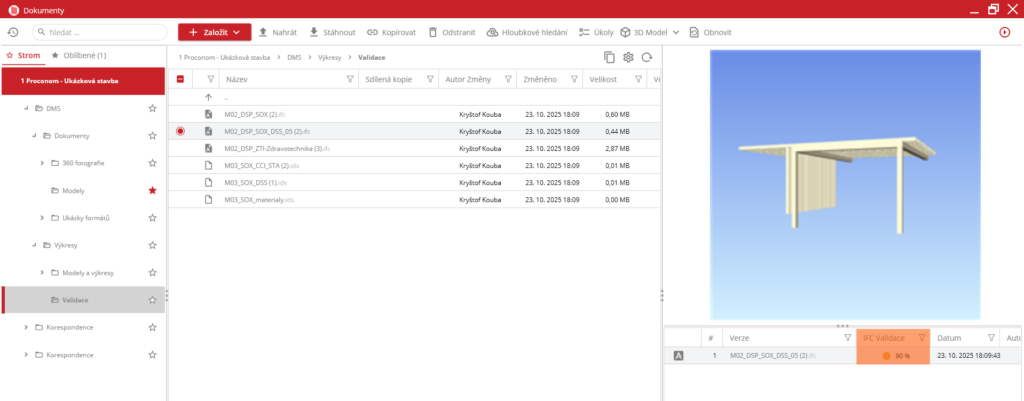This screenshot has width=1024, height=401.
Task: Go to Výkresy in the breadcrumb
Action: point(330,57)
